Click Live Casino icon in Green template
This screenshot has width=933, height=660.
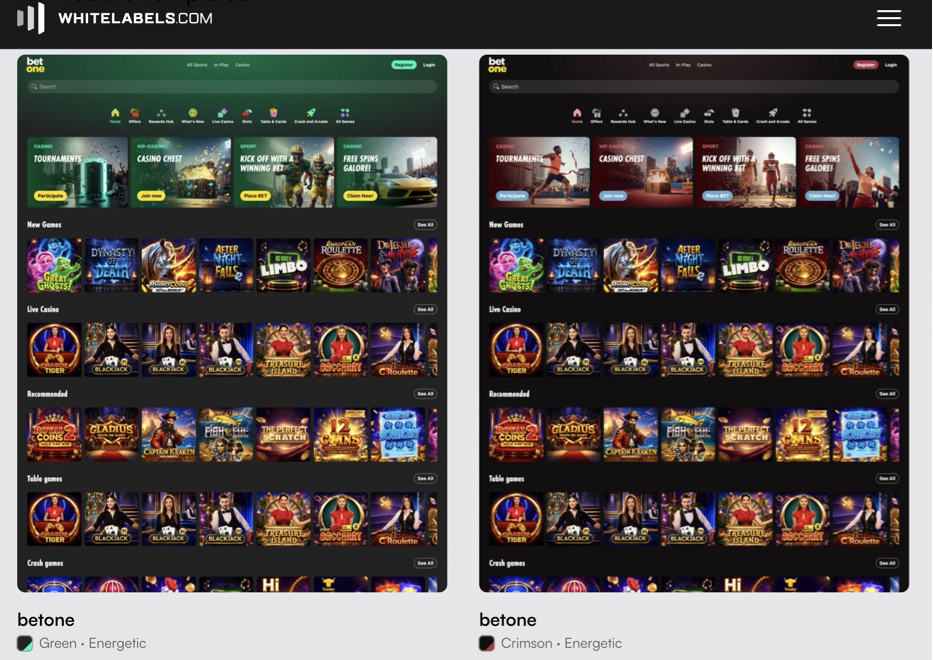(x=223, y=113)
